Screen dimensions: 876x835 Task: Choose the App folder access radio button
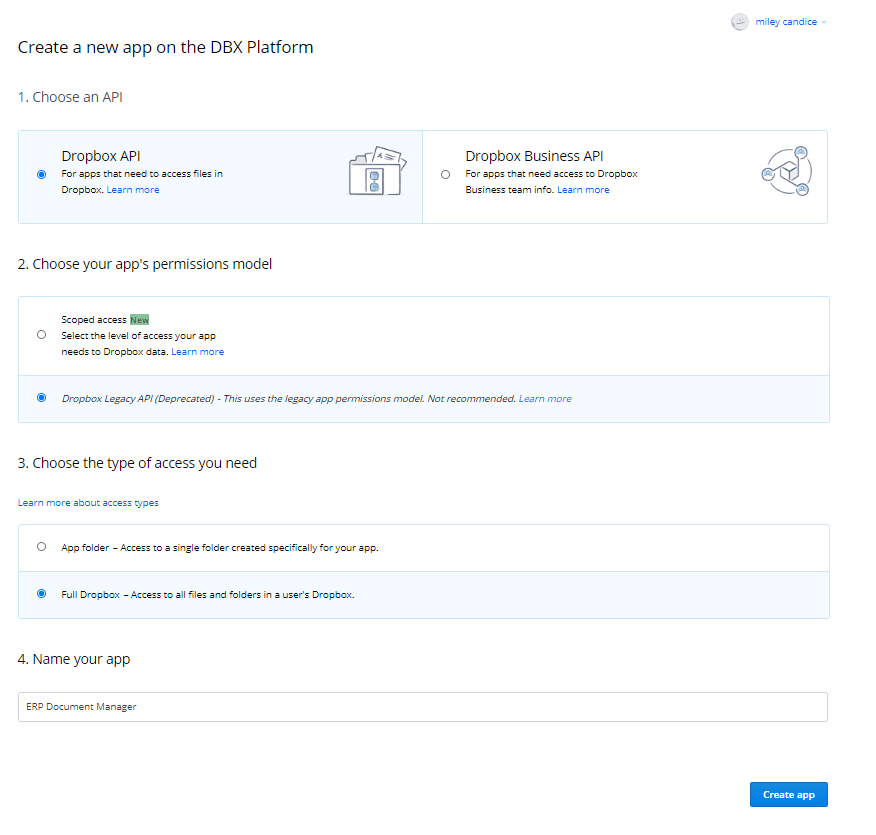point(41,547)
